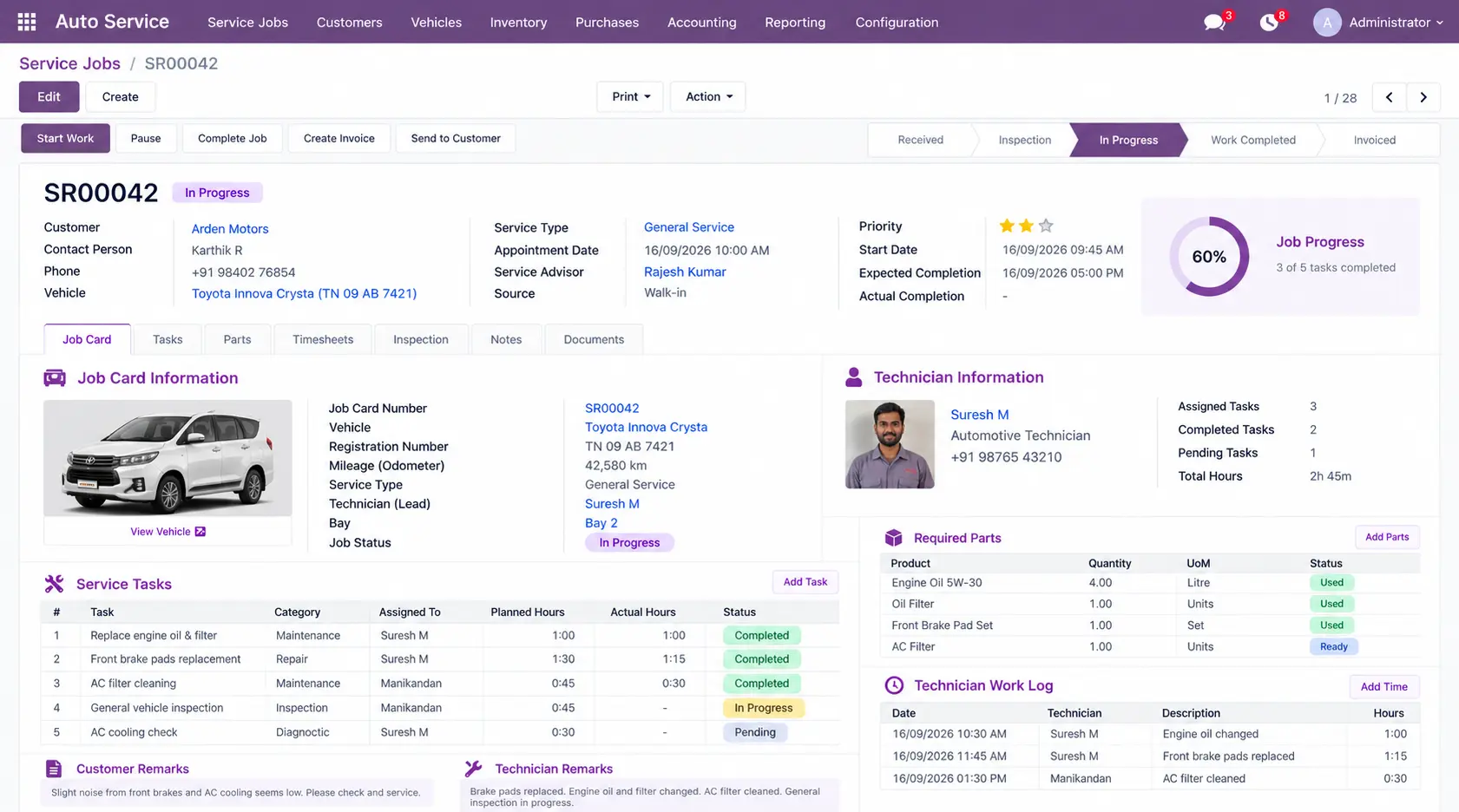Click the Technician Information person icon

(x=854, y=377)
